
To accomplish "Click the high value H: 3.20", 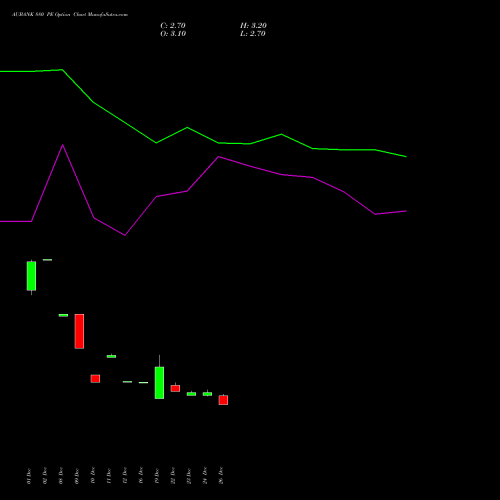I will pyautogui.click(x=253, y=26).
